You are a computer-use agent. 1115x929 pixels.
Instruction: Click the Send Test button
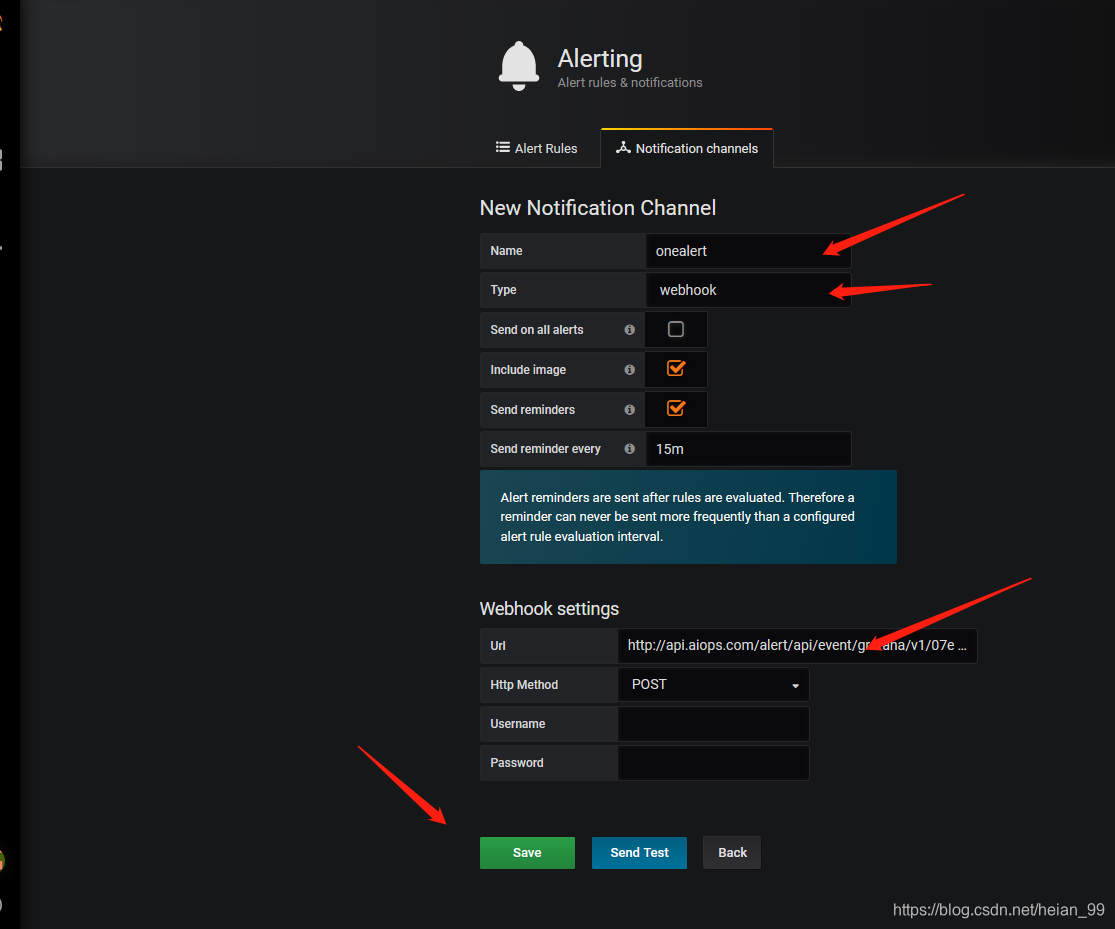[639, 852]
